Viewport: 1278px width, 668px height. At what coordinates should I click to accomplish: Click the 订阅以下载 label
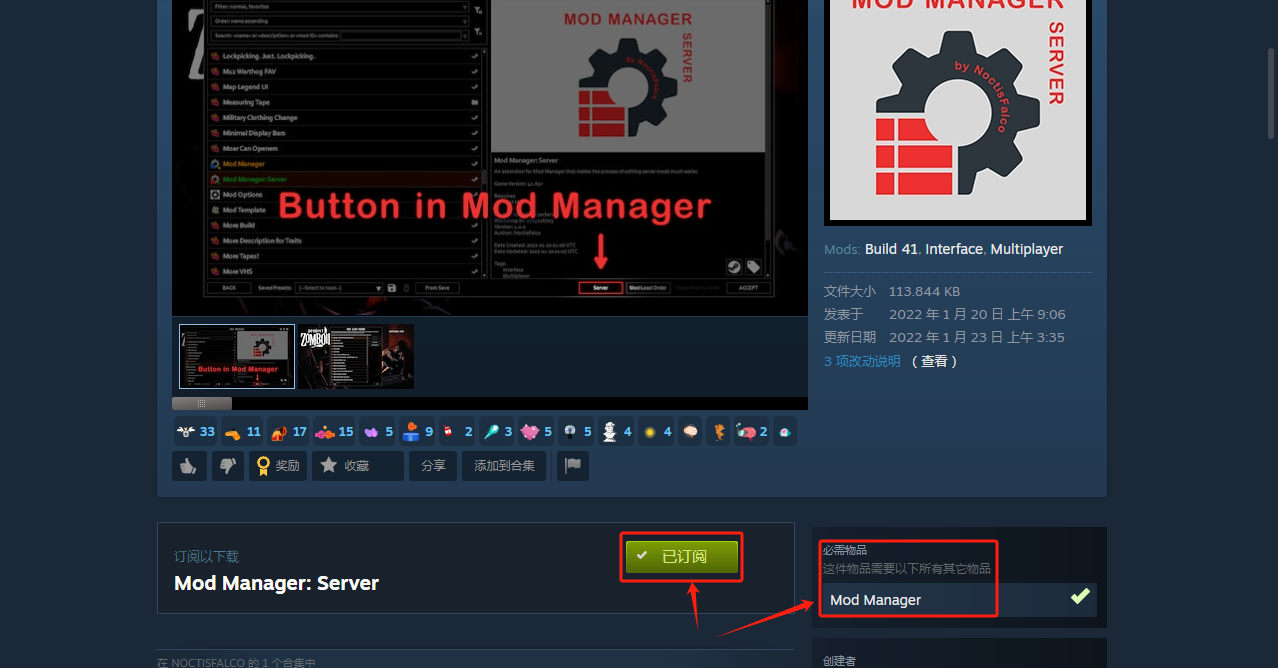207,556
